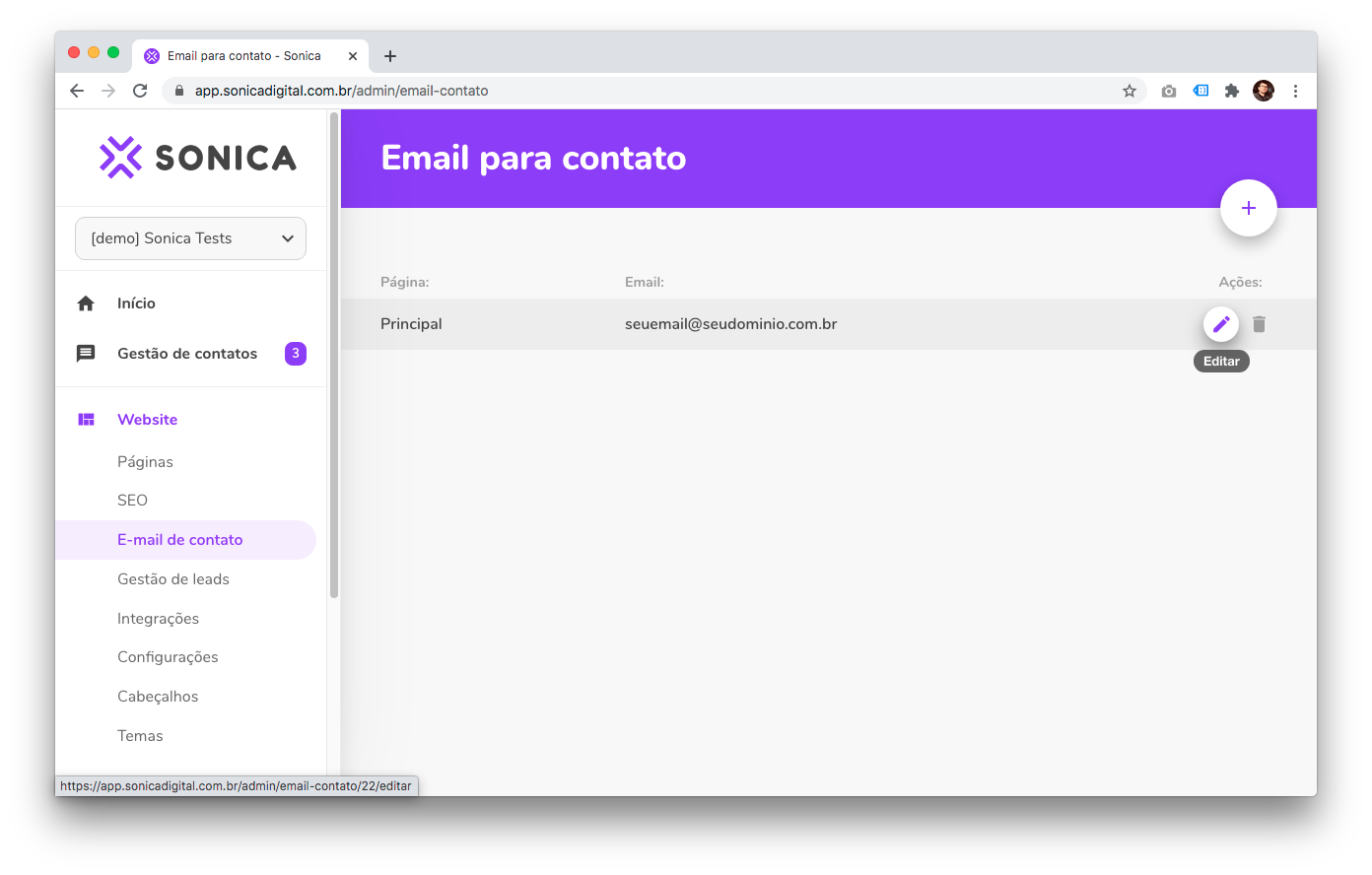Click the pencil Editar icon for Principal
The height and width of the screenshot is (875, 1372).
(x=1221, y=324)
